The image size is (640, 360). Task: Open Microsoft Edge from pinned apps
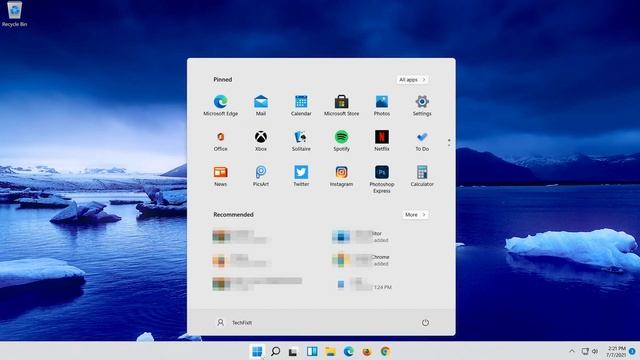(220, 105)
